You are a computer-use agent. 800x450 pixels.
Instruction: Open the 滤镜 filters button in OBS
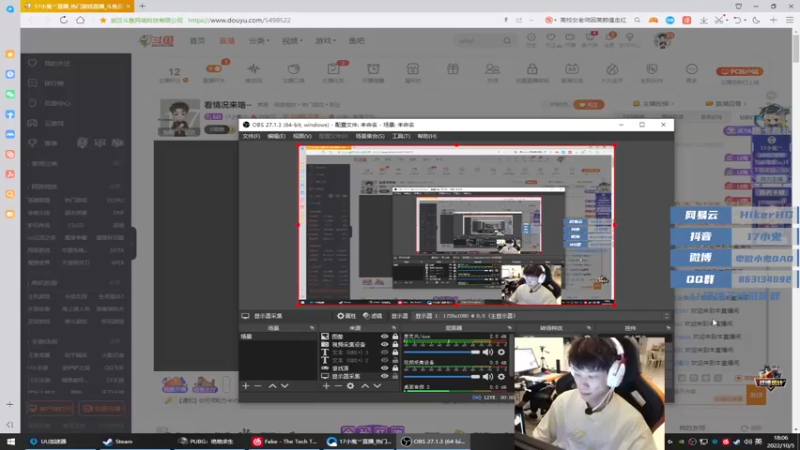point(372,316)
